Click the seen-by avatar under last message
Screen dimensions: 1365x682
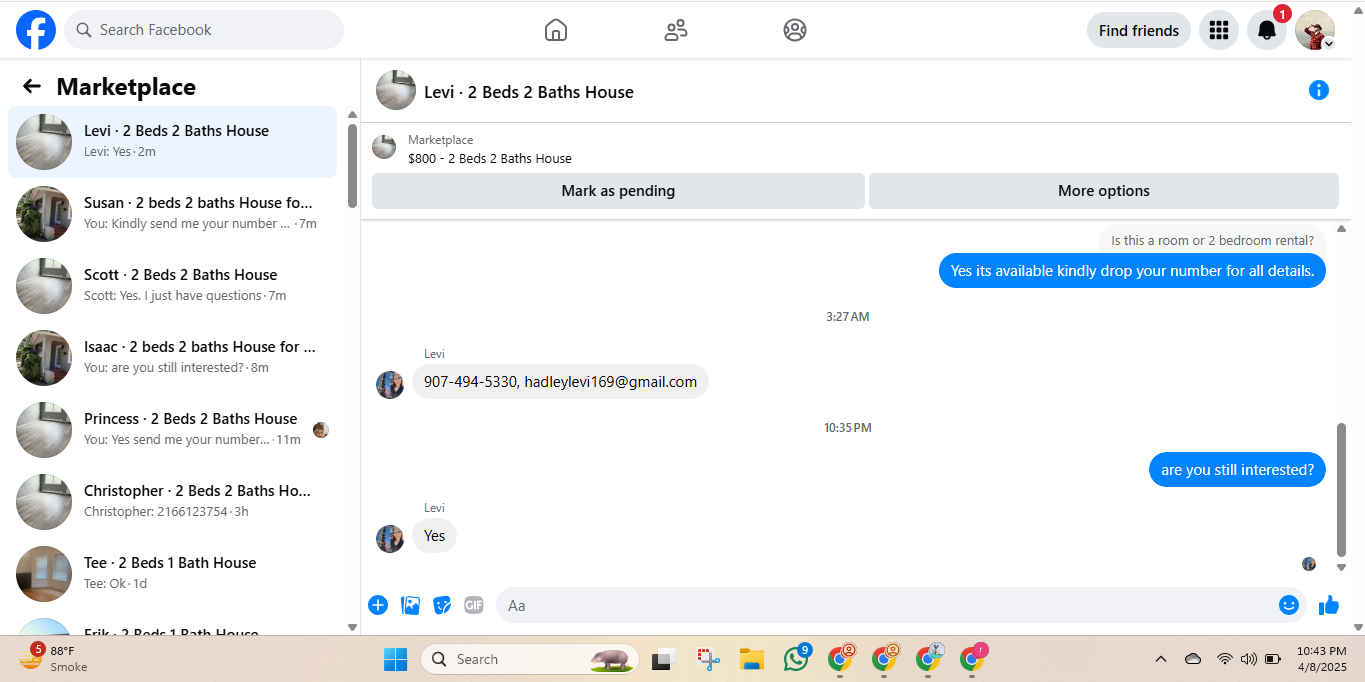pos(1309,564)
